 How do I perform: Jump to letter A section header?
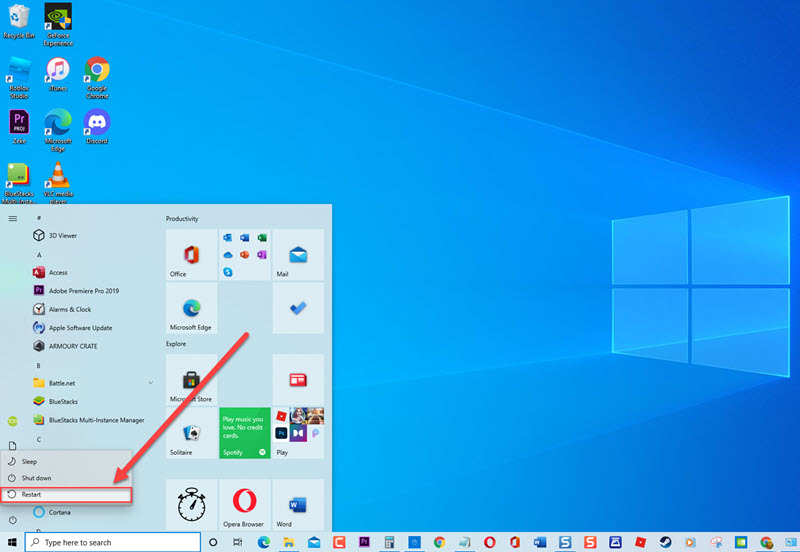click(39, 255)
